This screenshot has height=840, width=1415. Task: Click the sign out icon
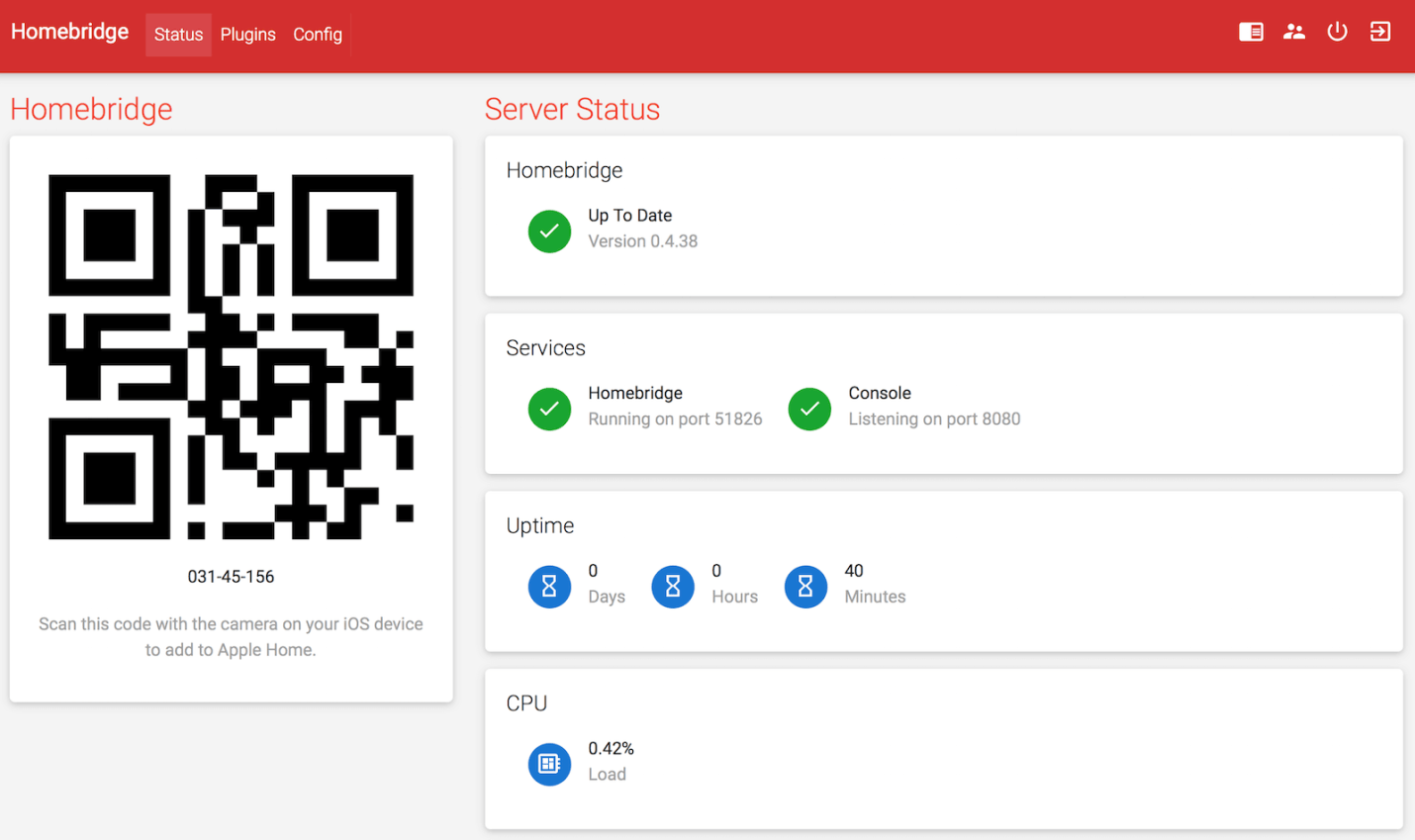(x=1380, y=32)
